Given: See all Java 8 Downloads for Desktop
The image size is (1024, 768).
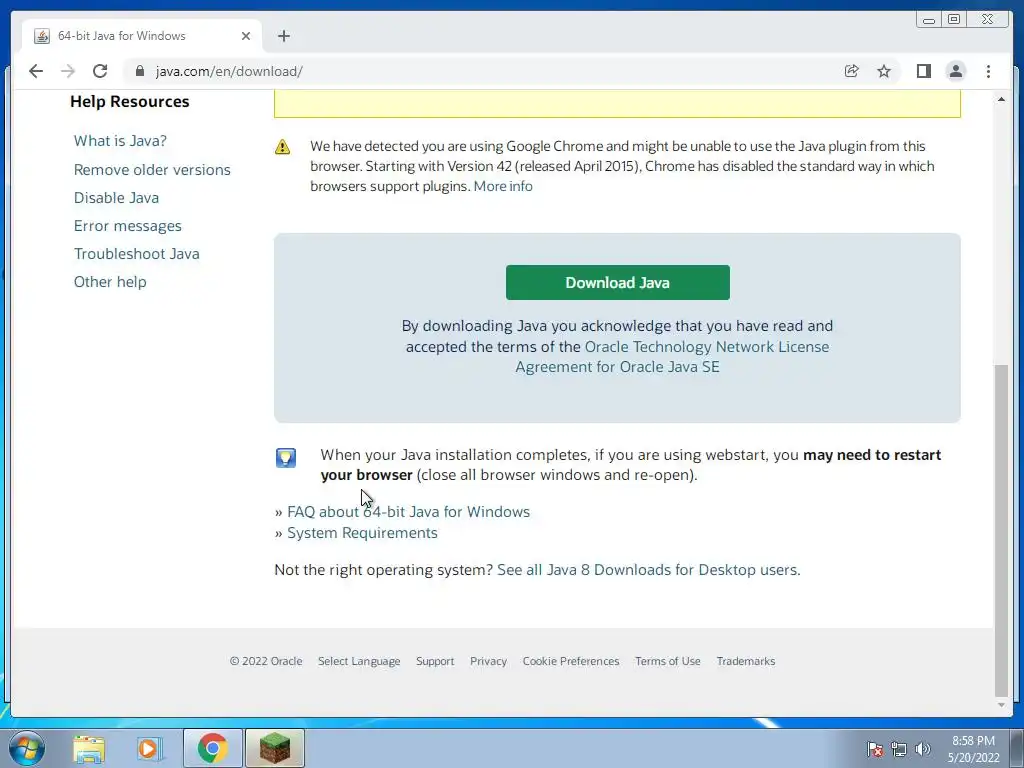Looking at the screenshot, I should point(648,569).
